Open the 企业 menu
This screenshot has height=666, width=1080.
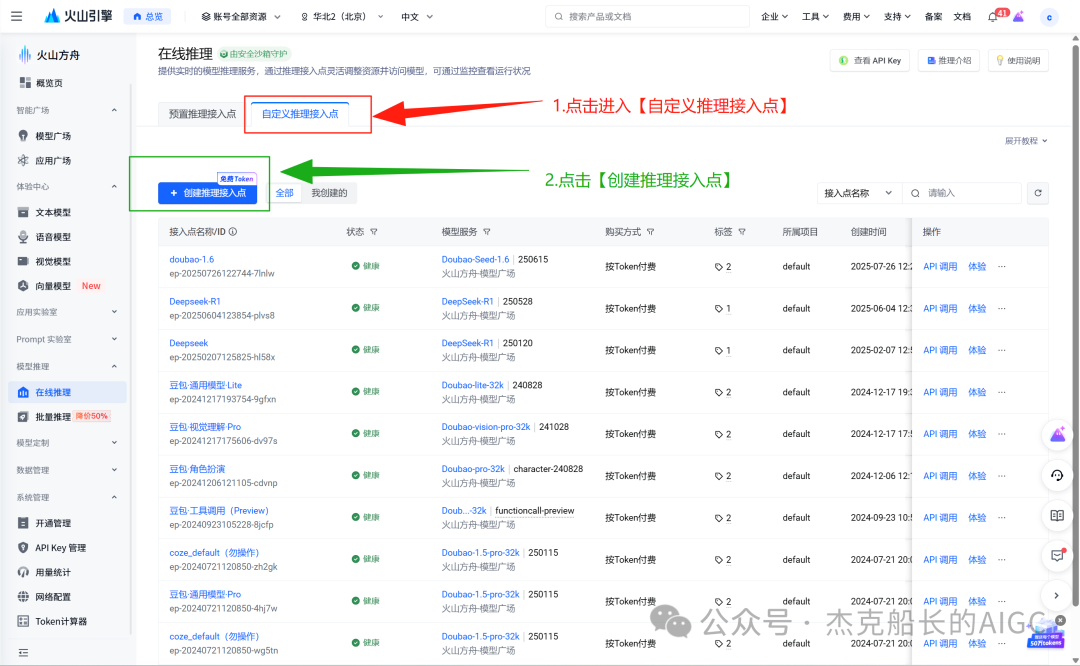774,17
